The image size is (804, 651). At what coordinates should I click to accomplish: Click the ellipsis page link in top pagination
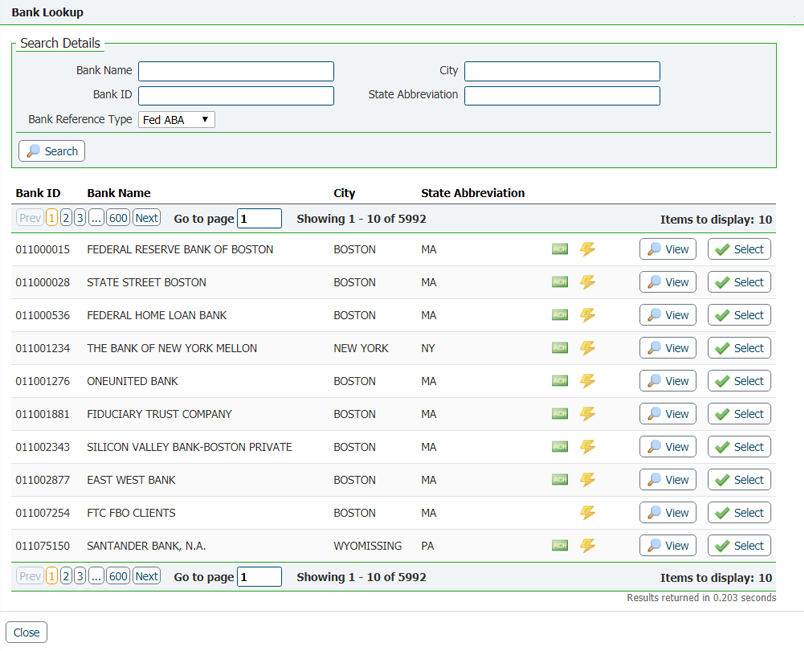96,218
